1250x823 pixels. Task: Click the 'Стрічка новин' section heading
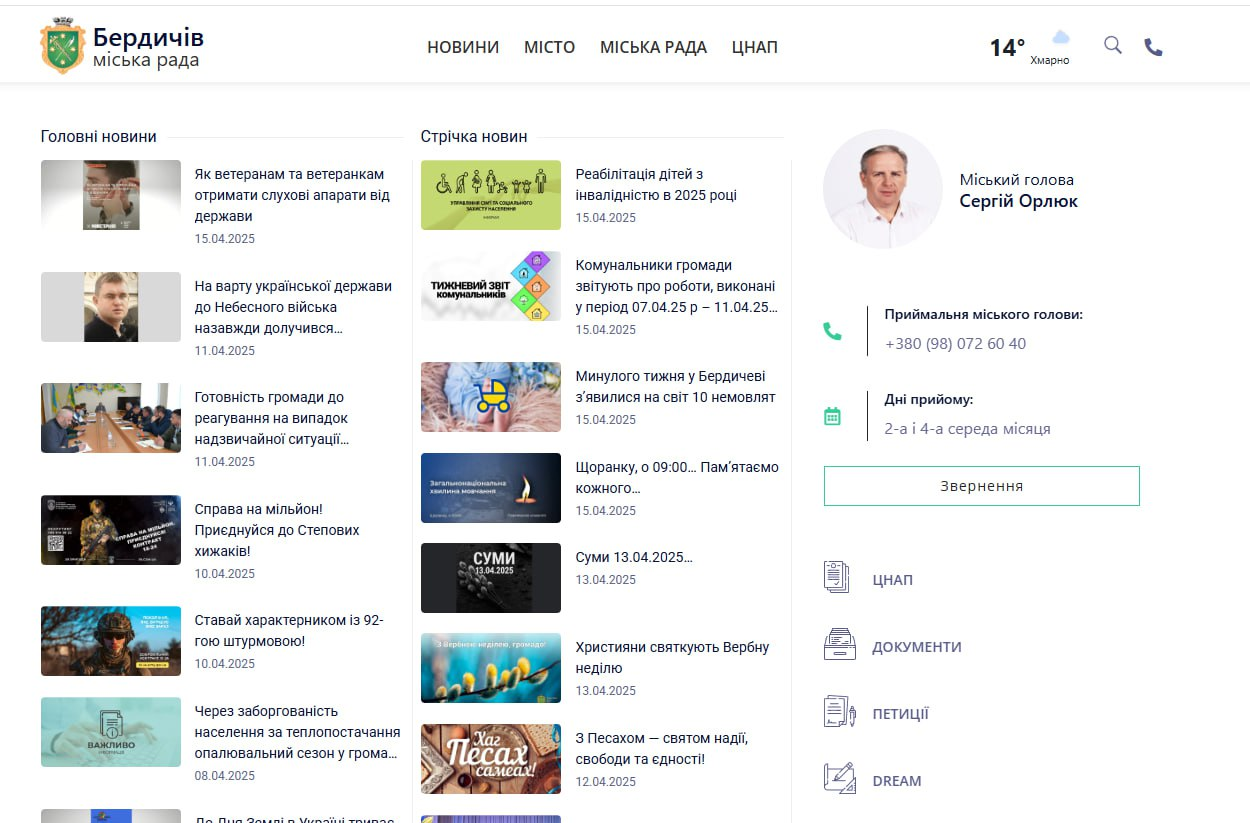coord(474,137)
